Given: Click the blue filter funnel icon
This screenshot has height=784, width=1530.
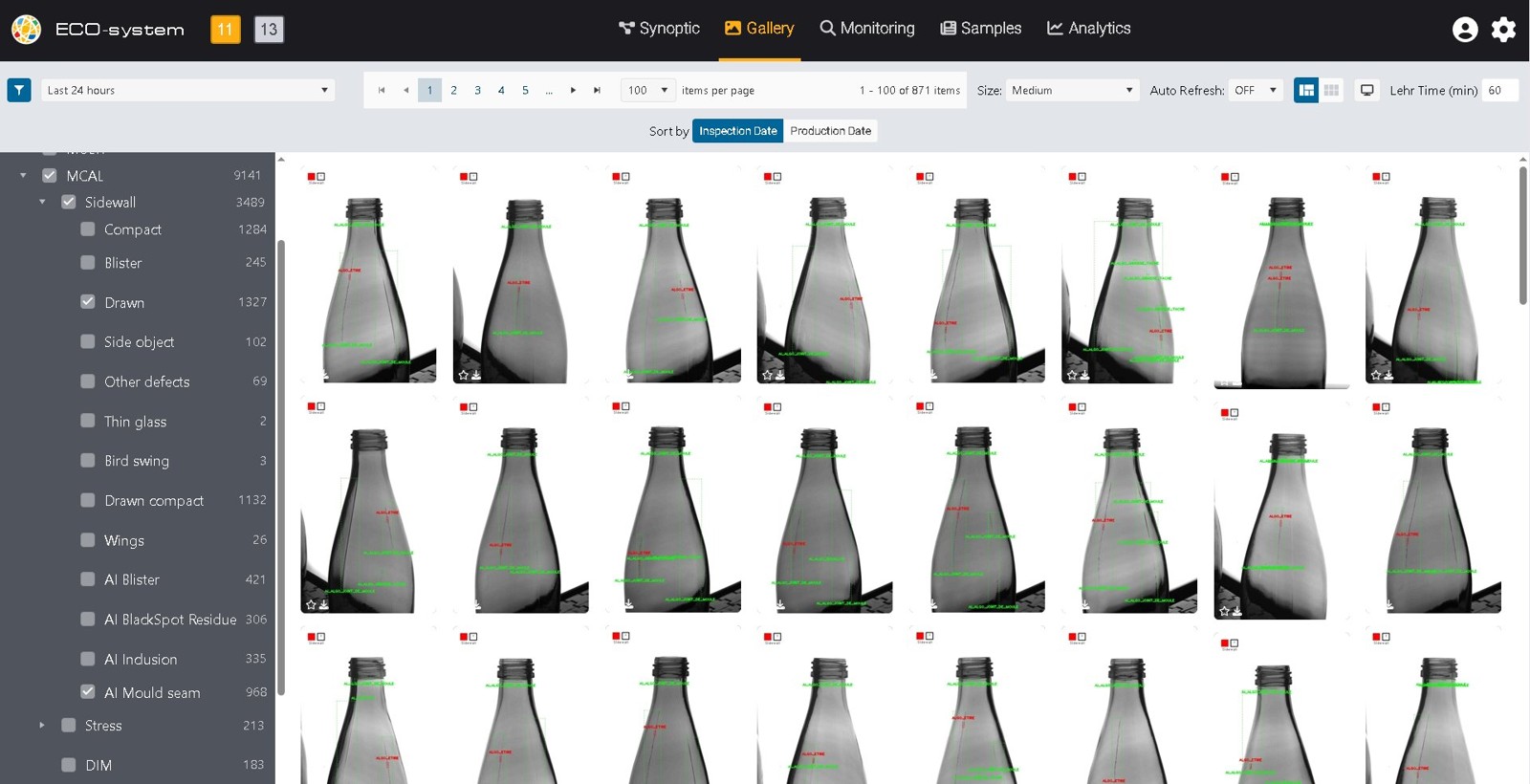Looking at the screenshot, I should 19,90.
